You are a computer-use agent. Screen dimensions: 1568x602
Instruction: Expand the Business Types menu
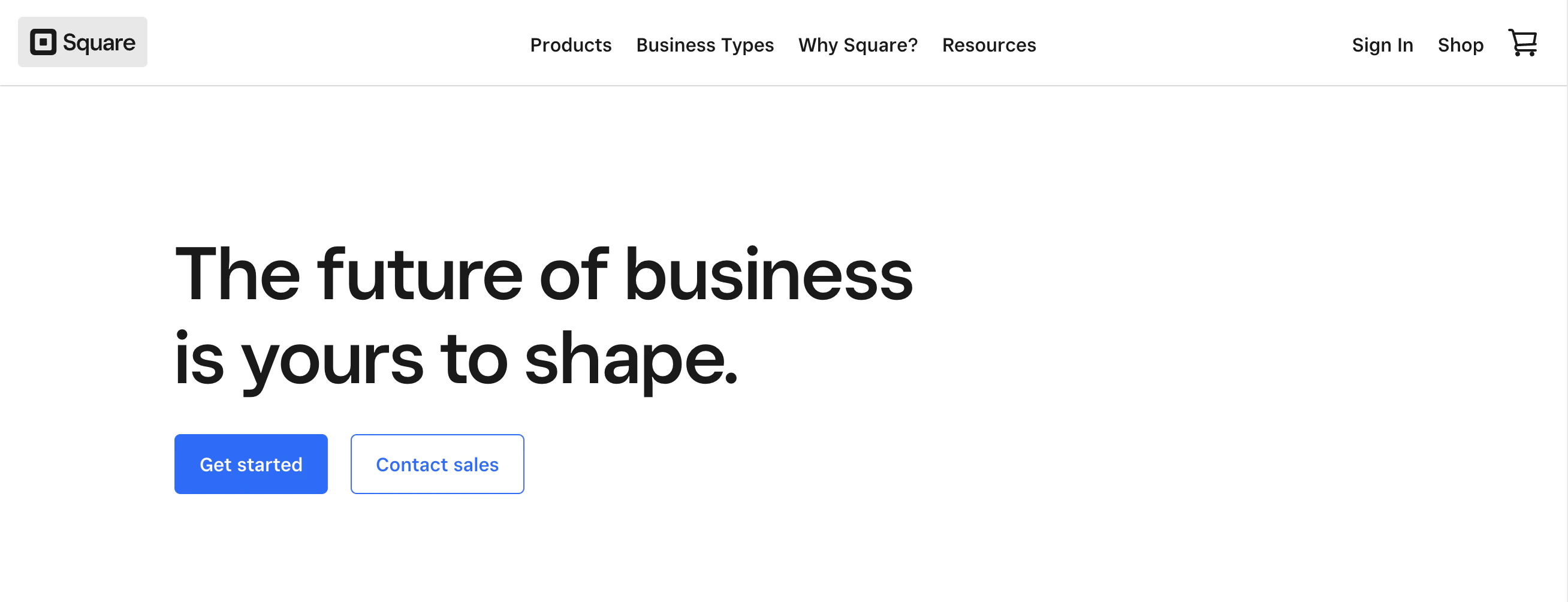coord(704,45)
